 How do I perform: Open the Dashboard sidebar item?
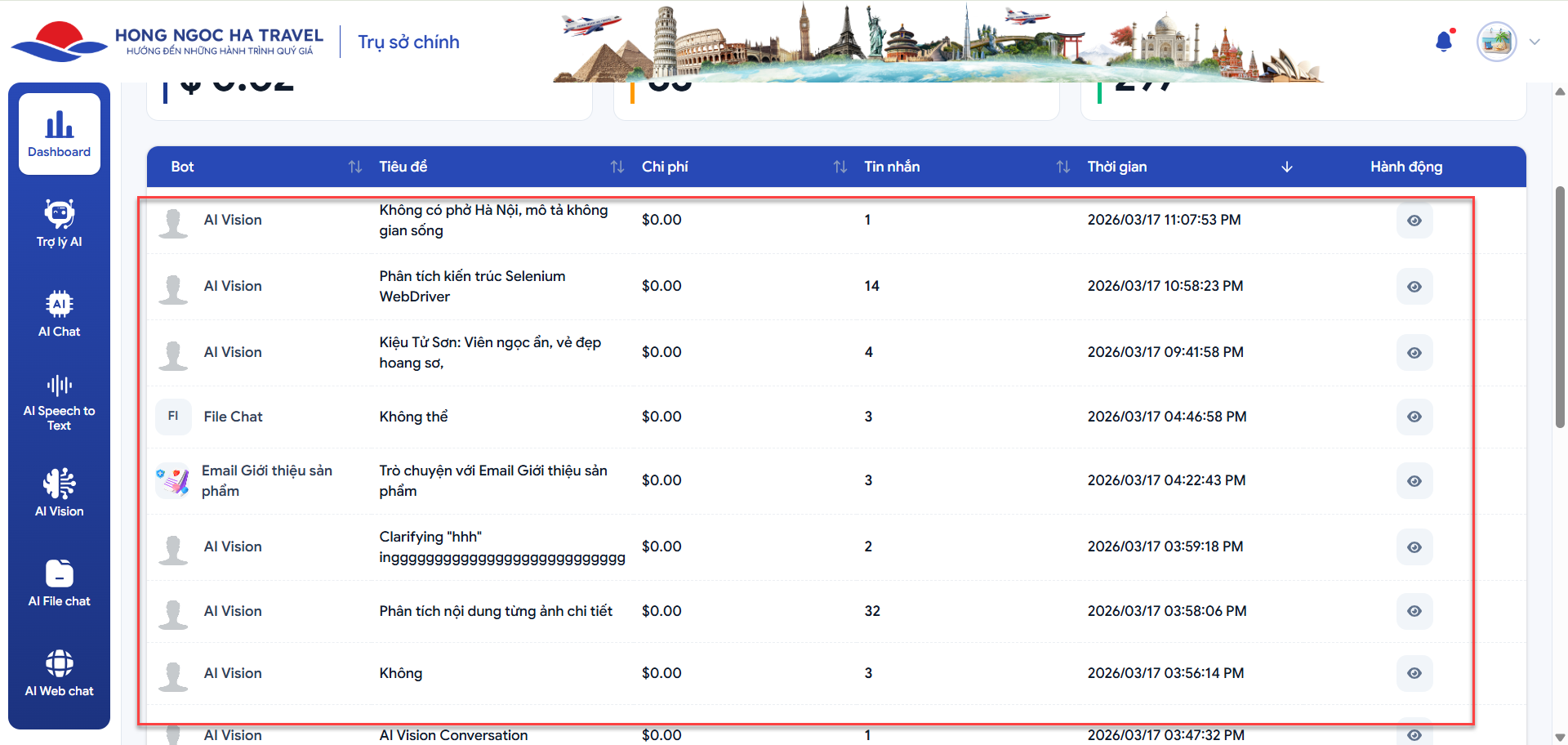click(60, 134)
